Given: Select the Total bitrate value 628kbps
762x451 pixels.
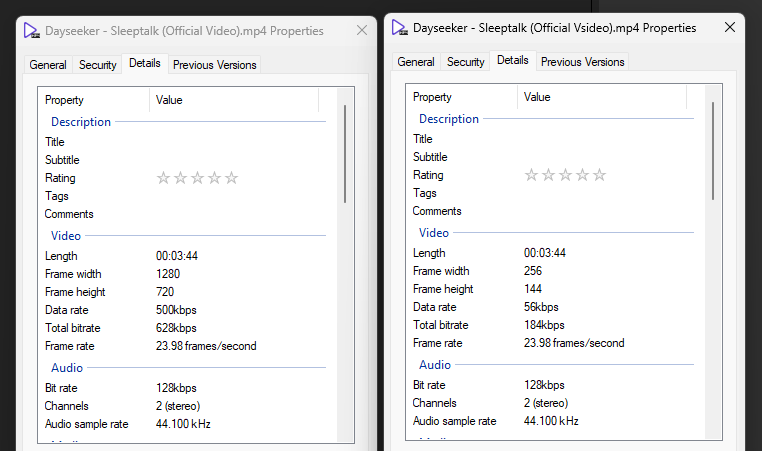Looking at the screenshot, I should 176,328.
